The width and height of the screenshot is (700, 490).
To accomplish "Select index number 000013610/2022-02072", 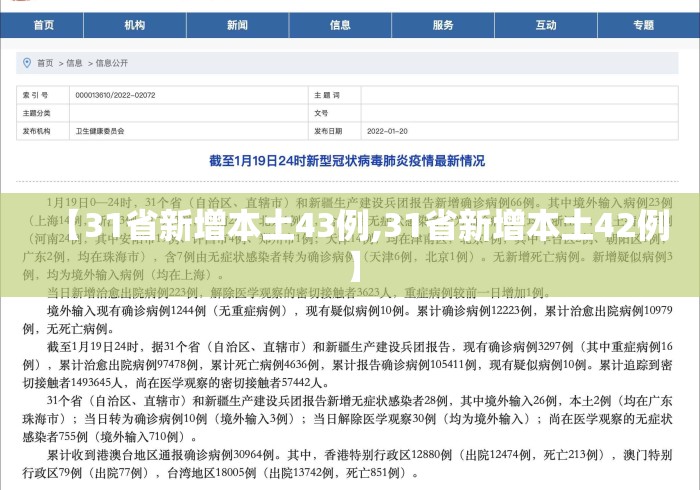I will (x=115, y=95).
